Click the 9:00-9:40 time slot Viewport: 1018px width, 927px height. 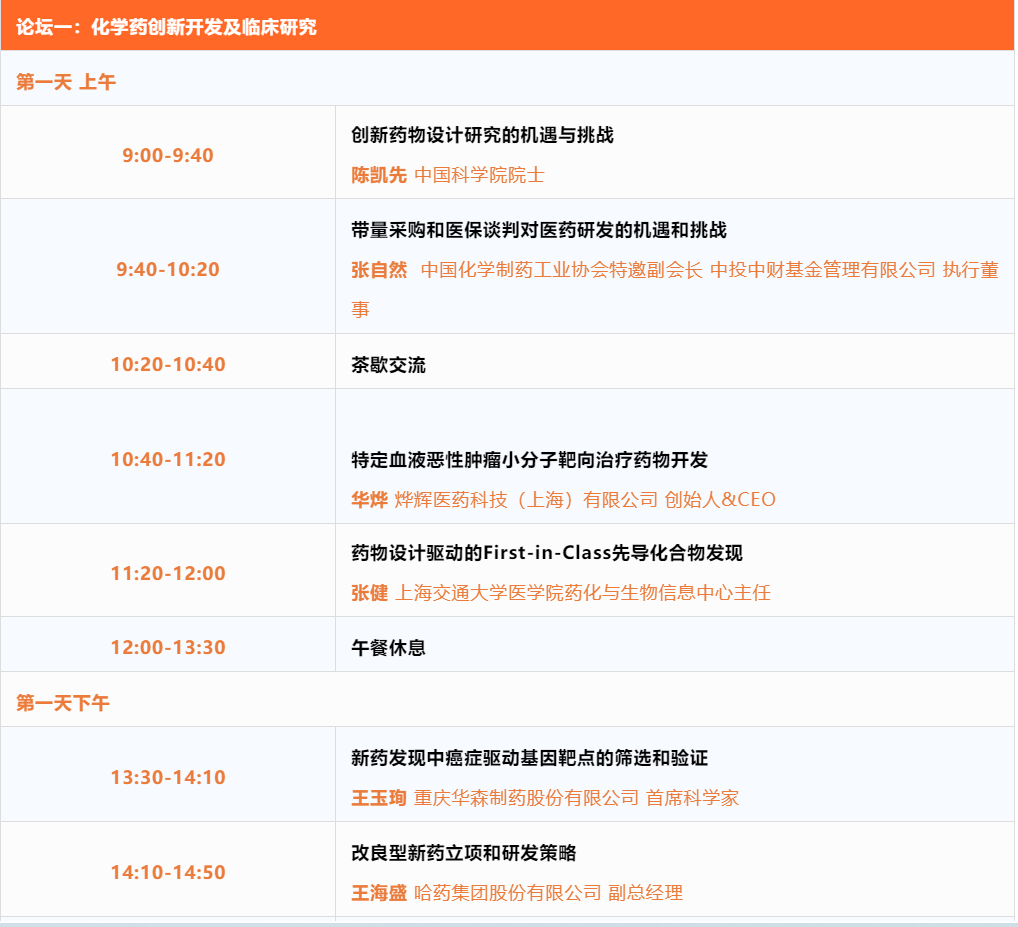coord(168,155)
